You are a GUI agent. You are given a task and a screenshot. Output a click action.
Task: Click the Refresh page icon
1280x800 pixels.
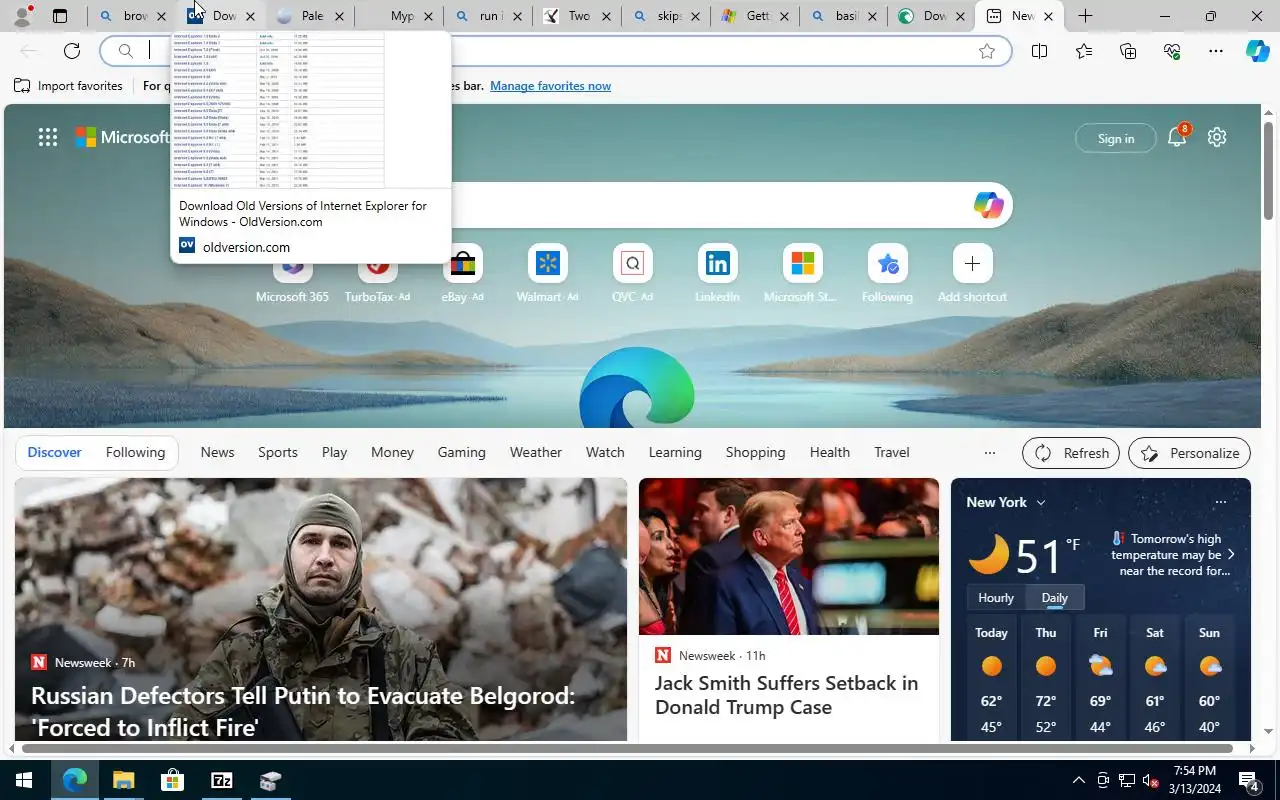(x=72, y=51)
